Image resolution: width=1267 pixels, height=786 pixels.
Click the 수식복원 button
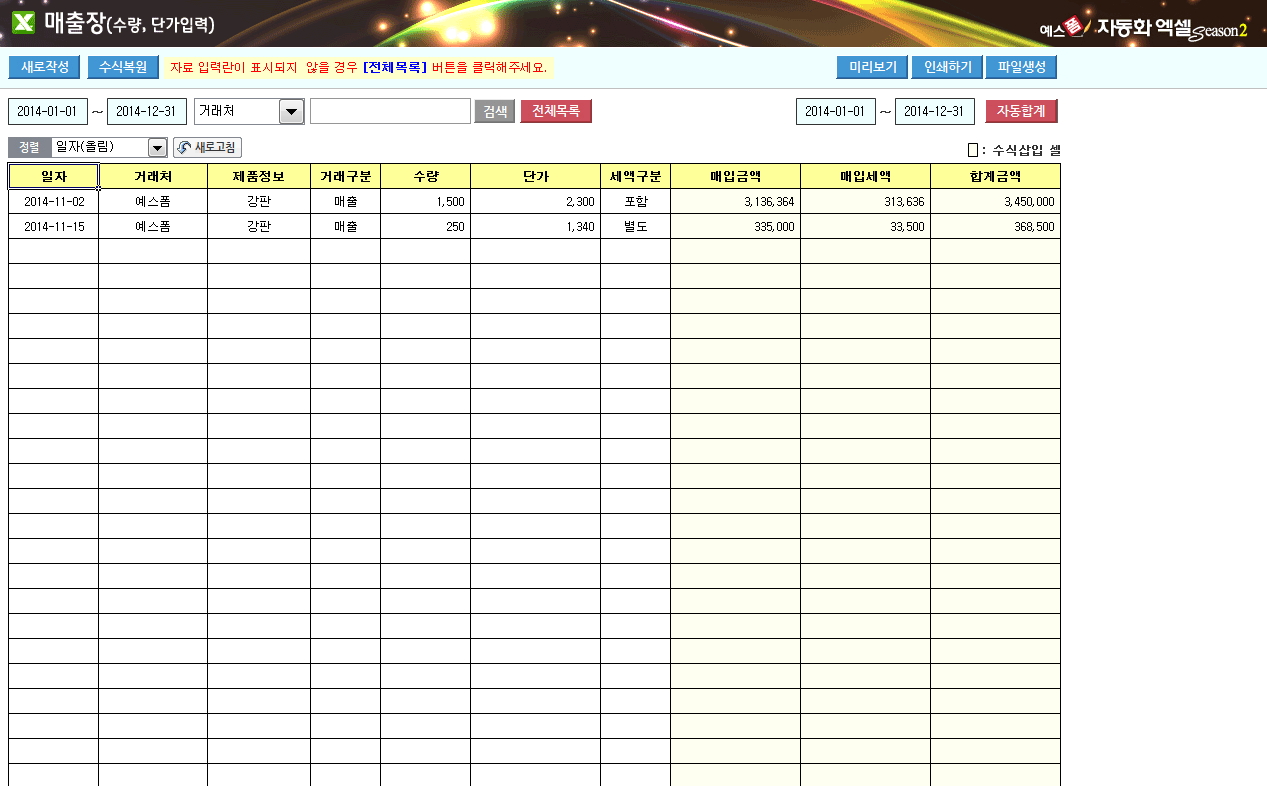pyautogui.click(x=123, y=68)
